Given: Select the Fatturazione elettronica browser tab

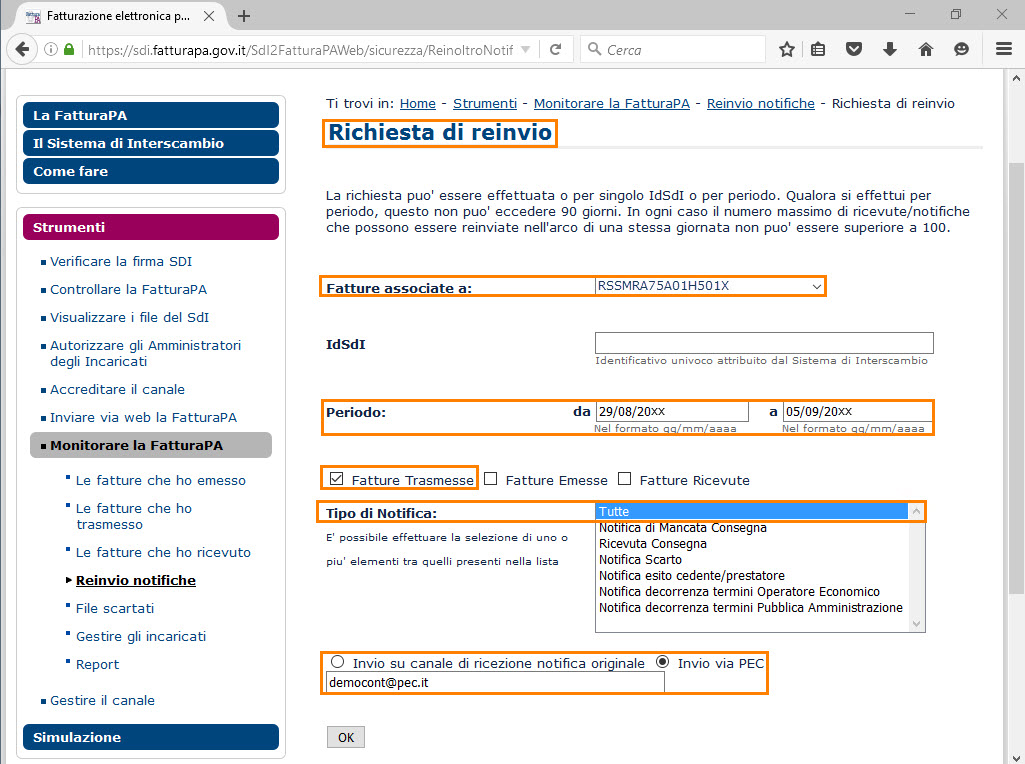Looking at the screenshot, I should (x=118, y=16).
